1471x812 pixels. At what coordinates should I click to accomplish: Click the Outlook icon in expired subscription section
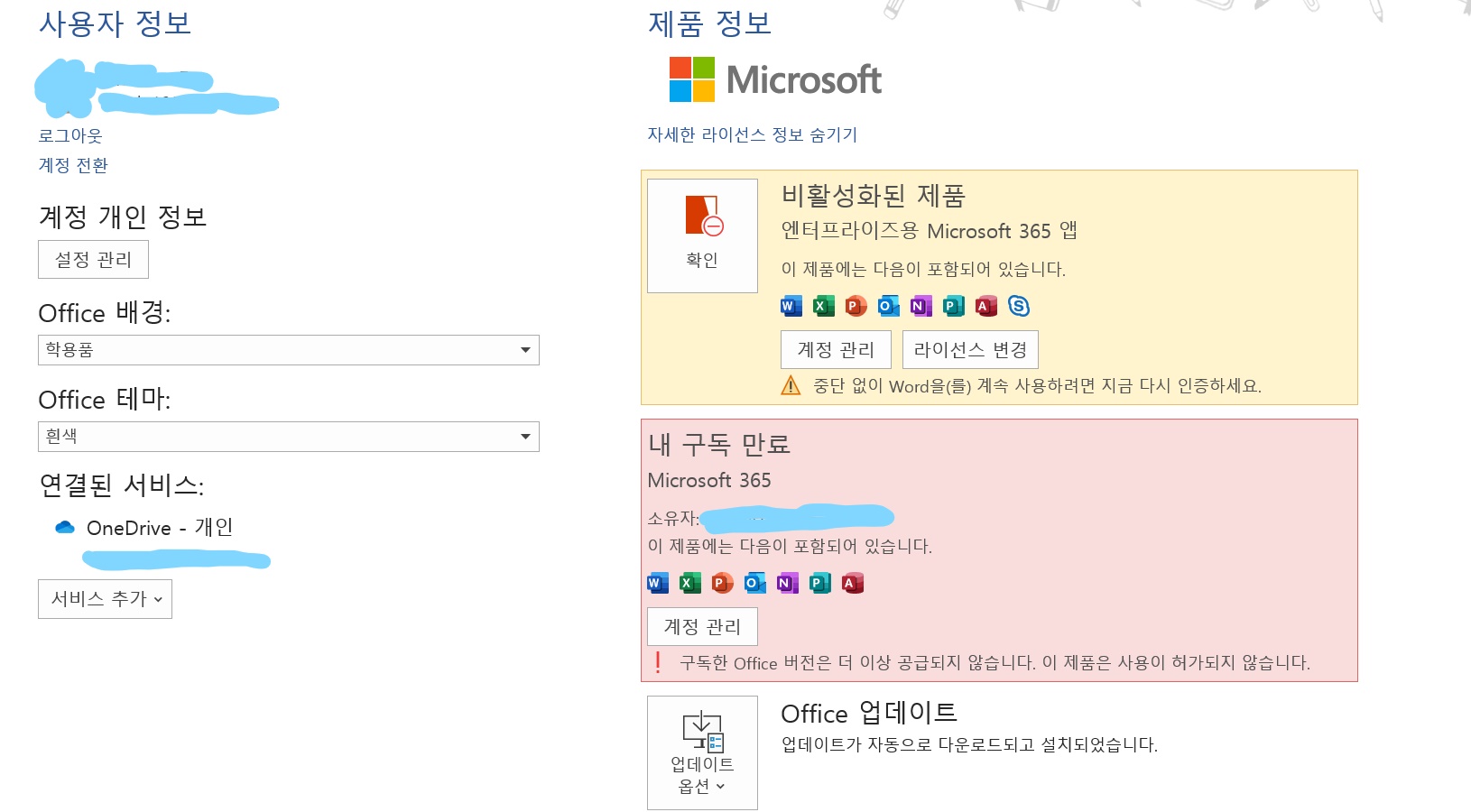(x=755, y=583)
